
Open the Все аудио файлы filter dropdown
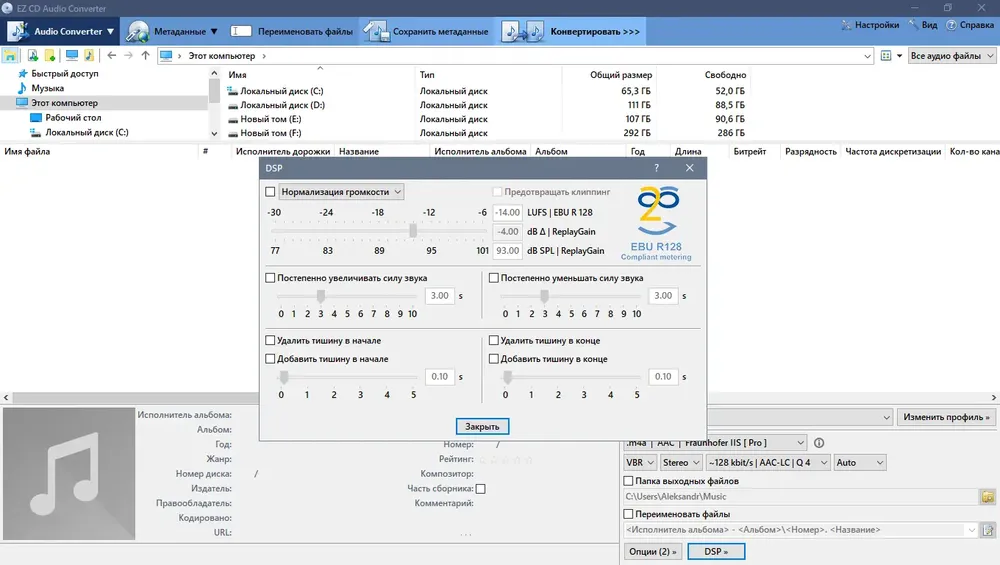tap(952, 55)
